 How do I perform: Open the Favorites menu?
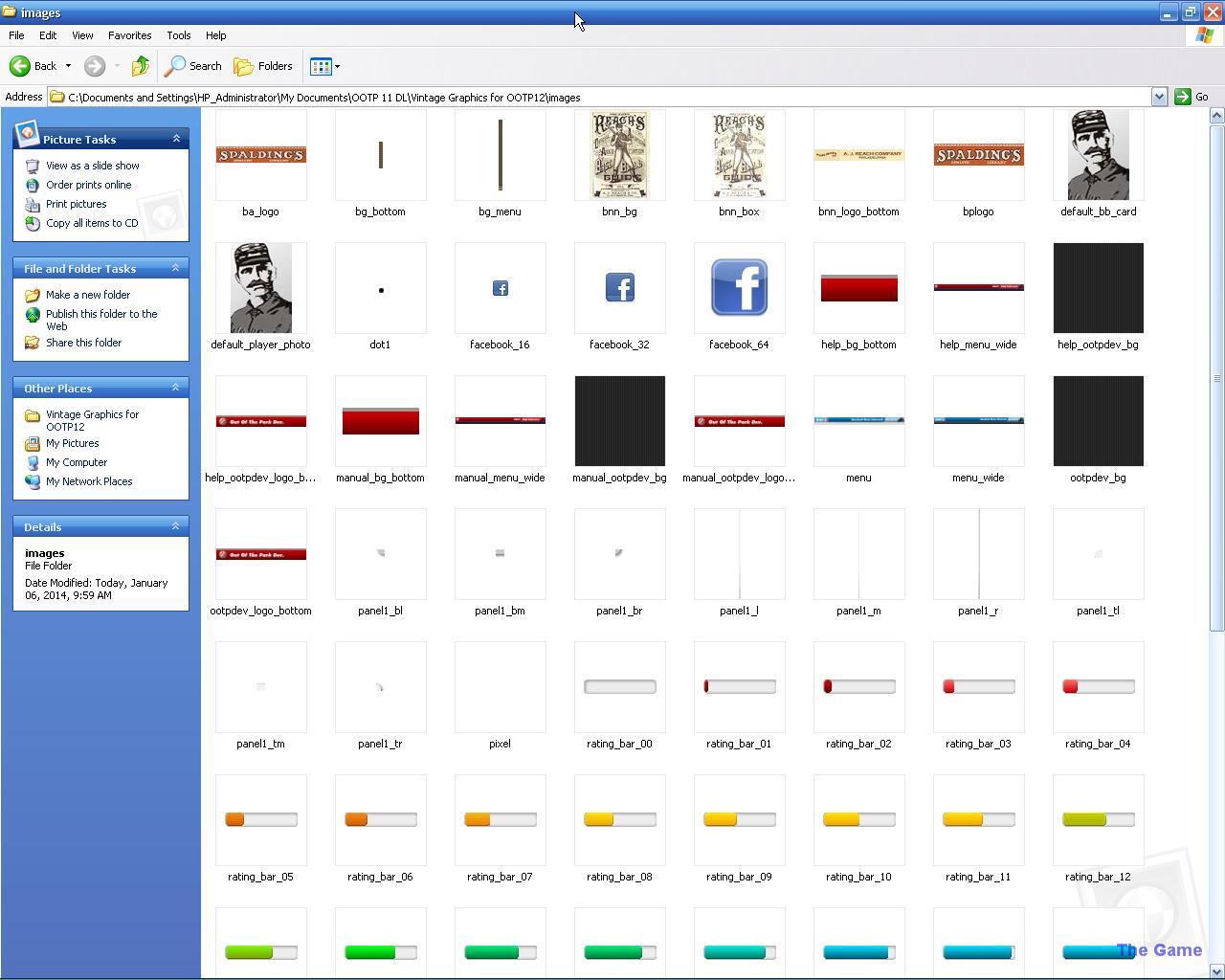pyautogui.click(x=129, y=35)
